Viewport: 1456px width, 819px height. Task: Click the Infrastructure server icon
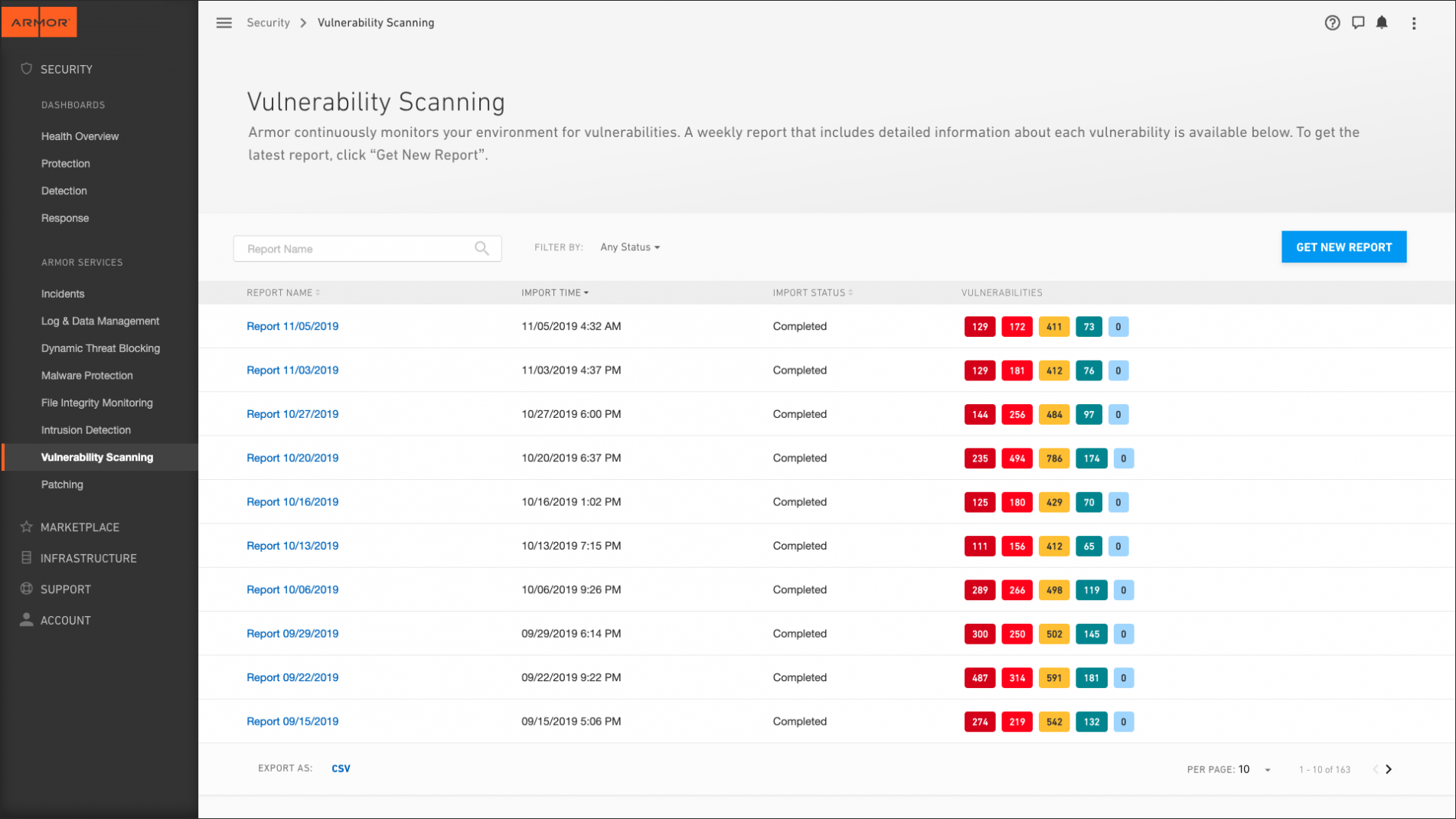coord(27,558)
